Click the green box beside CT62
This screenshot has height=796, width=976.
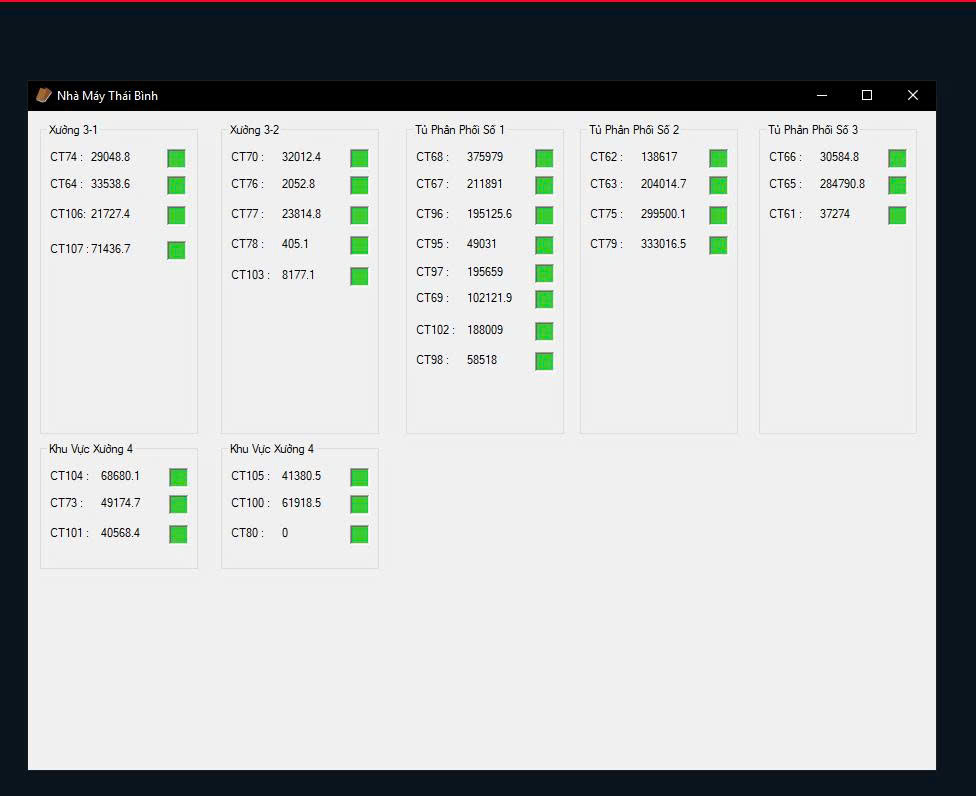pyautogui.click(x=718, y=158)
